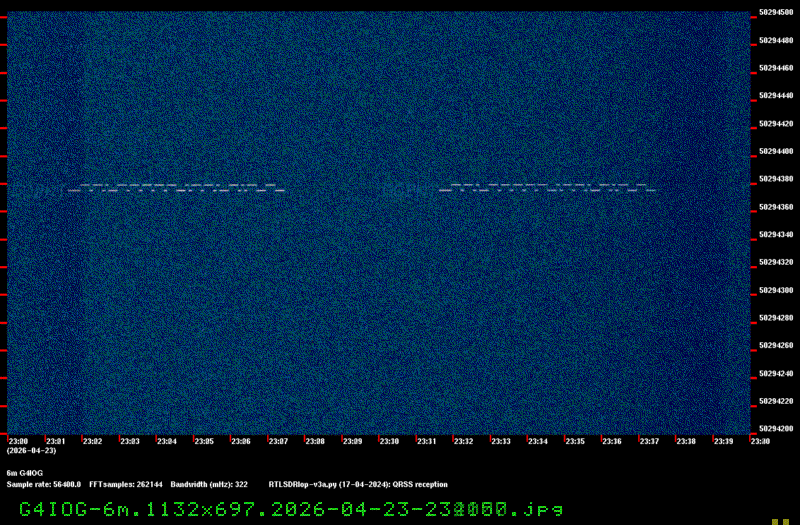Click the 23:11 time axis label
Screen dimensions: 800x525
click(427, 441)
